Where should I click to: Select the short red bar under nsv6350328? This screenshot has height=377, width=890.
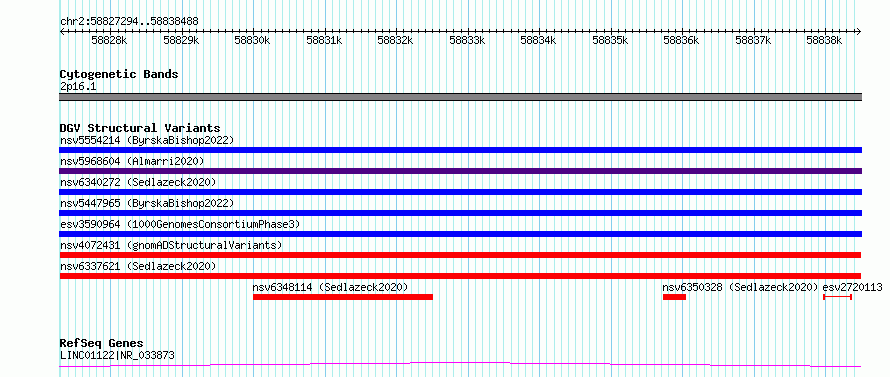coord(674,297)
